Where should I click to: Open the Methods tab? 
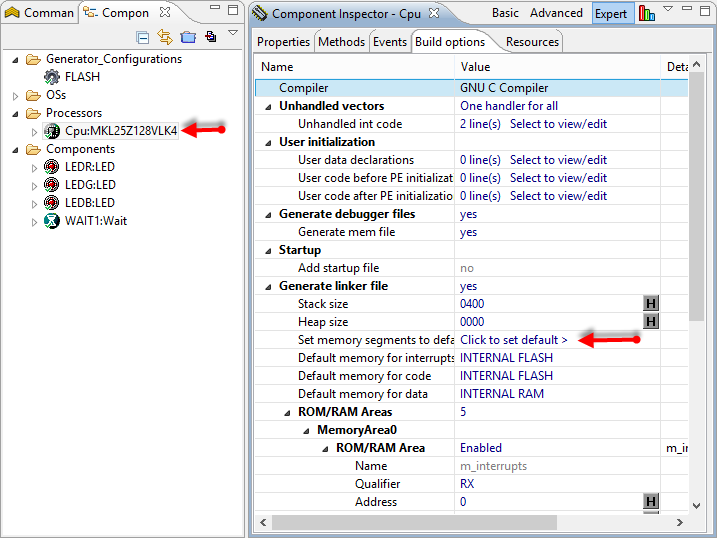click(x=341, y=42)
